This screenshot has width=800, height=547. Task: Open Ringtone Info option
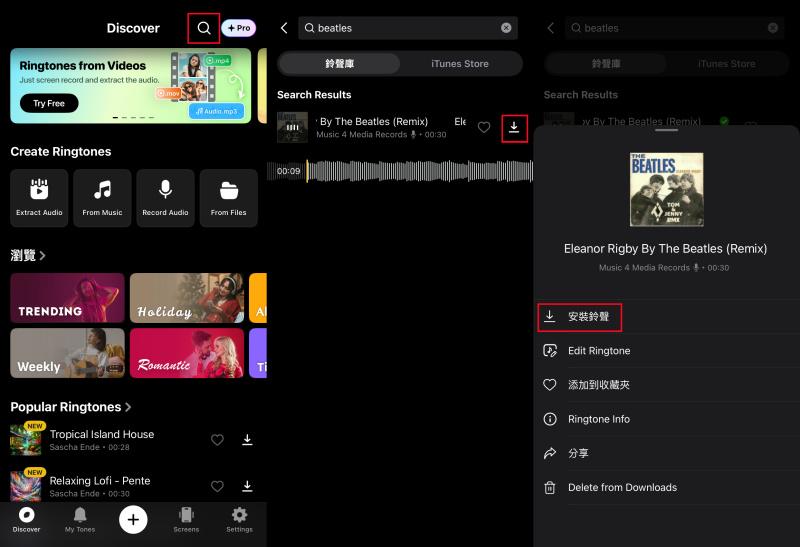click(667, 419)
